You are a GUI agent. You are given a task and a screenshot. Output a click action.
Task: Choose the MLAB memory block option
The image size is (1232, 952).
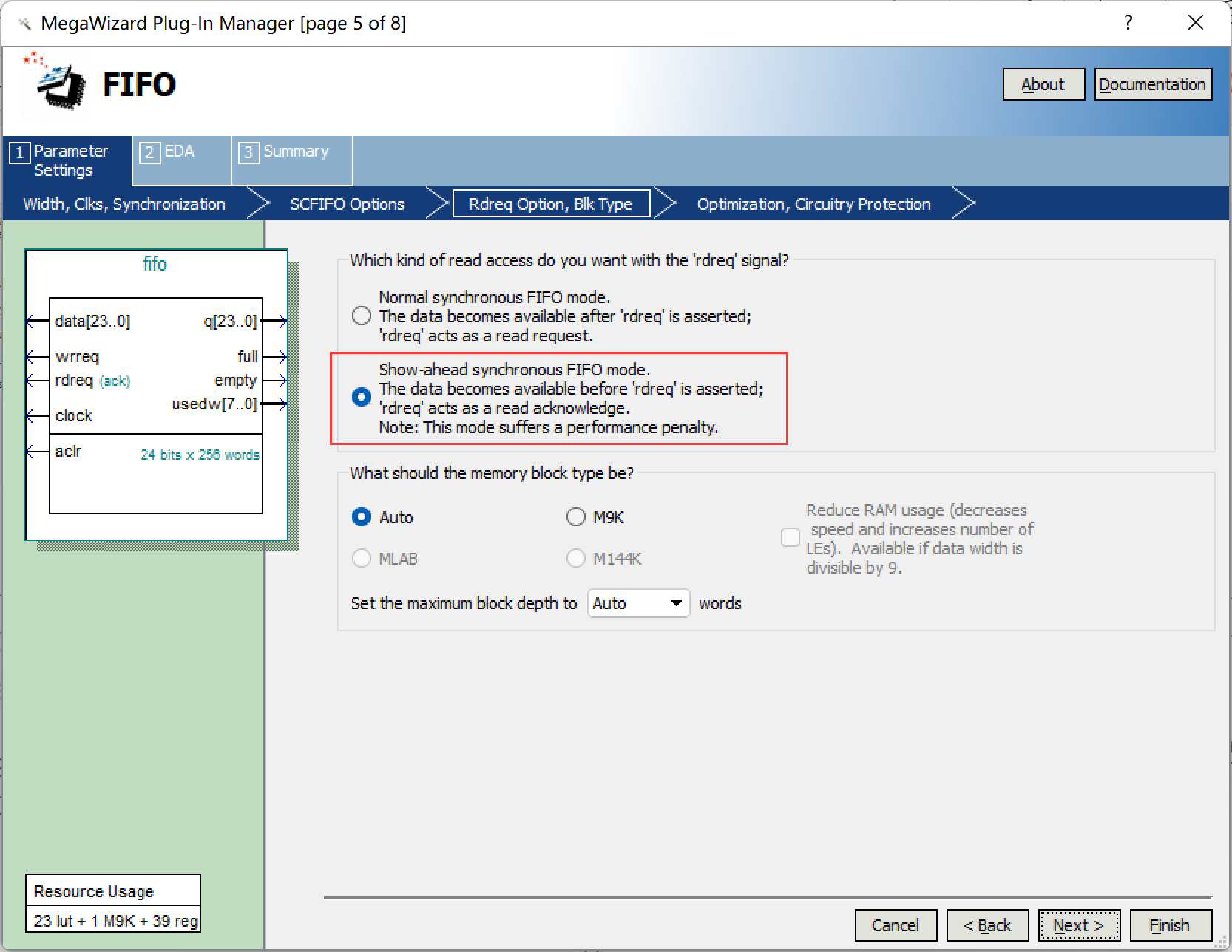pos(361,558)
